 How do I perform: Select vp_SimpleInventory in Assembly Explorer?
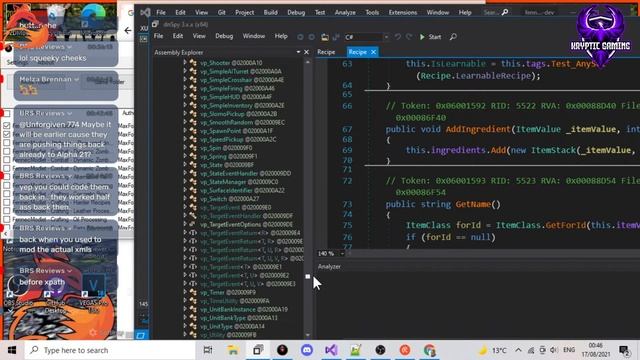coord(242,105)
